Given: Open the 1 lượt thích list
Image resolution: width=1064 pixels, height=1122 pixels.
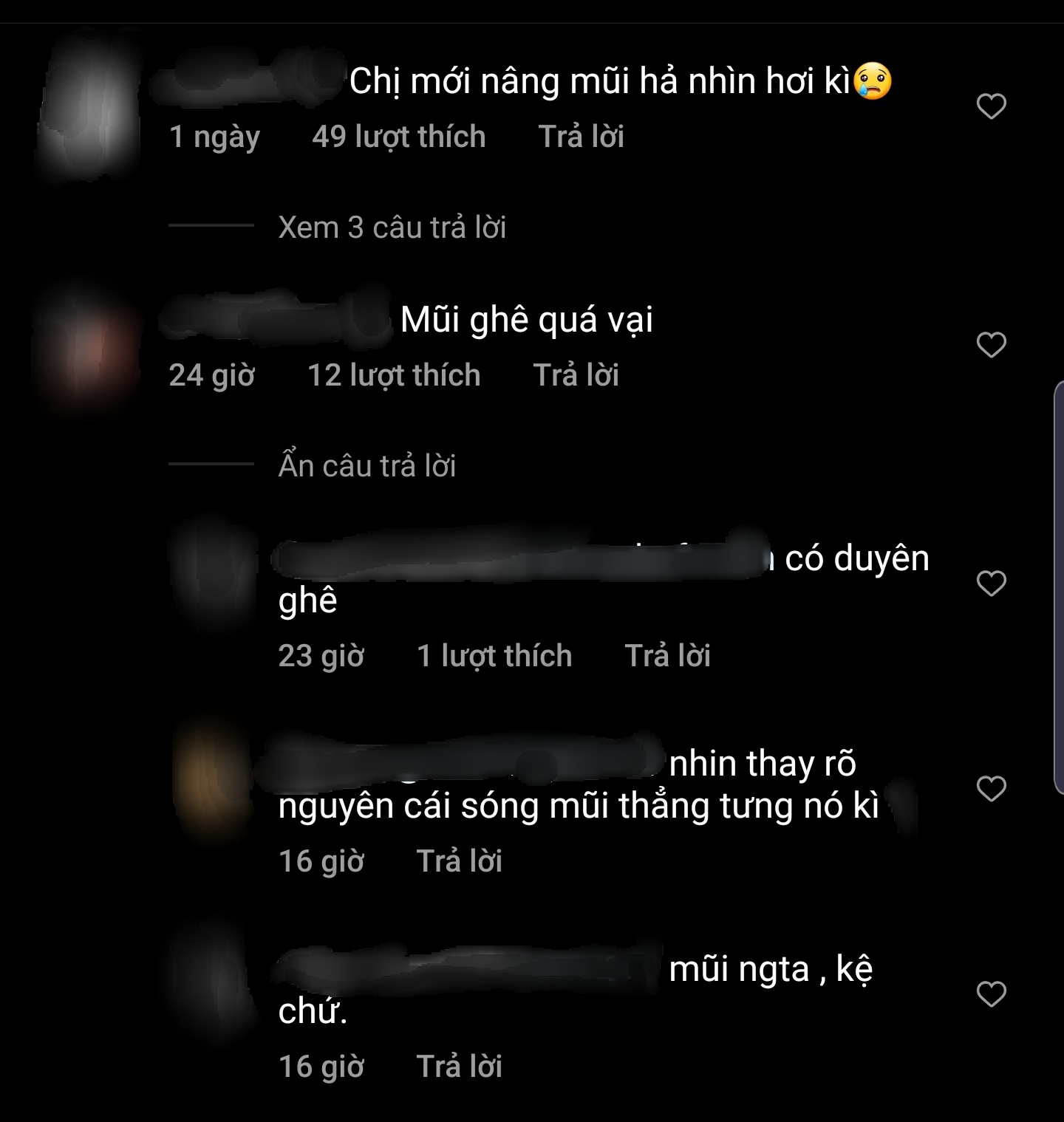Looking at the screenshot, I should [x=494, y=656].
